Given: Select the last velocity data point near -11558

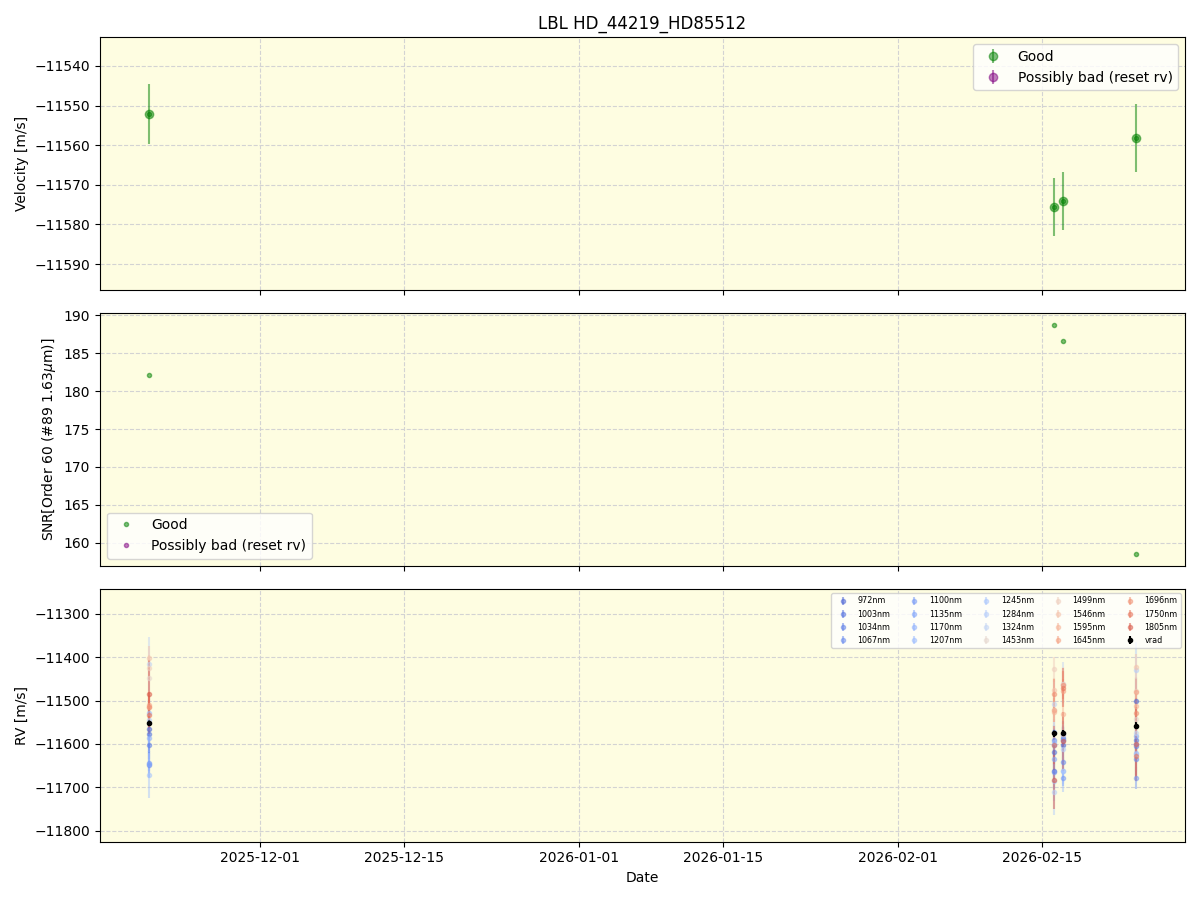Looking at the screenshot, I should [1136, 138].
